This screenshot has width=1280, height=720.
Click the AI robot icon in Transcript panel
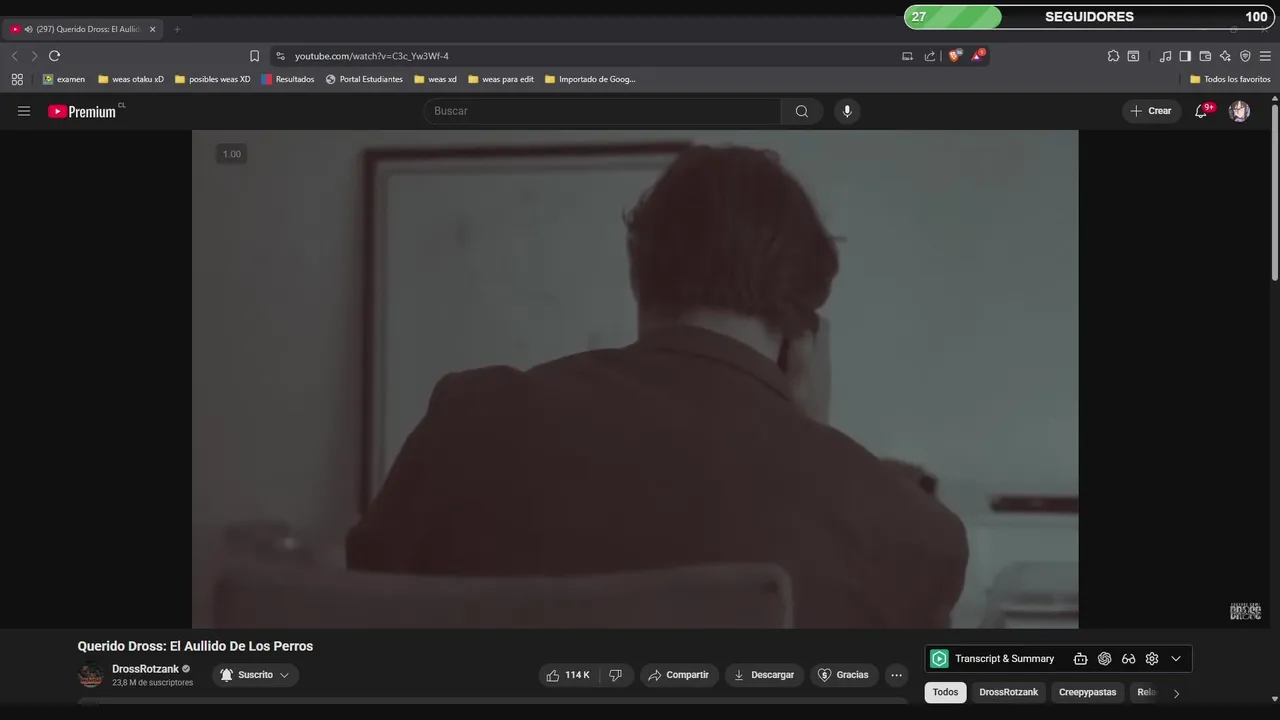coord(1080,659)
